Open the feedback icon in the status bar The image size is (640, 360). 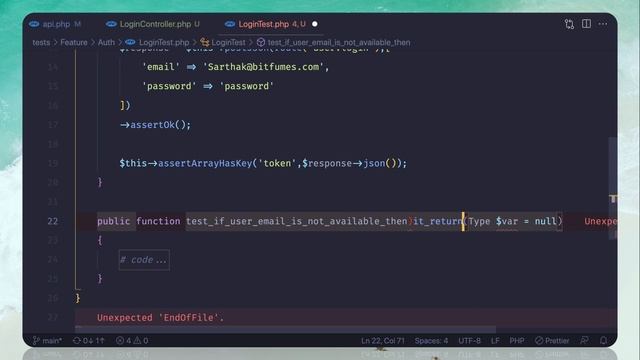click(584, 340)
